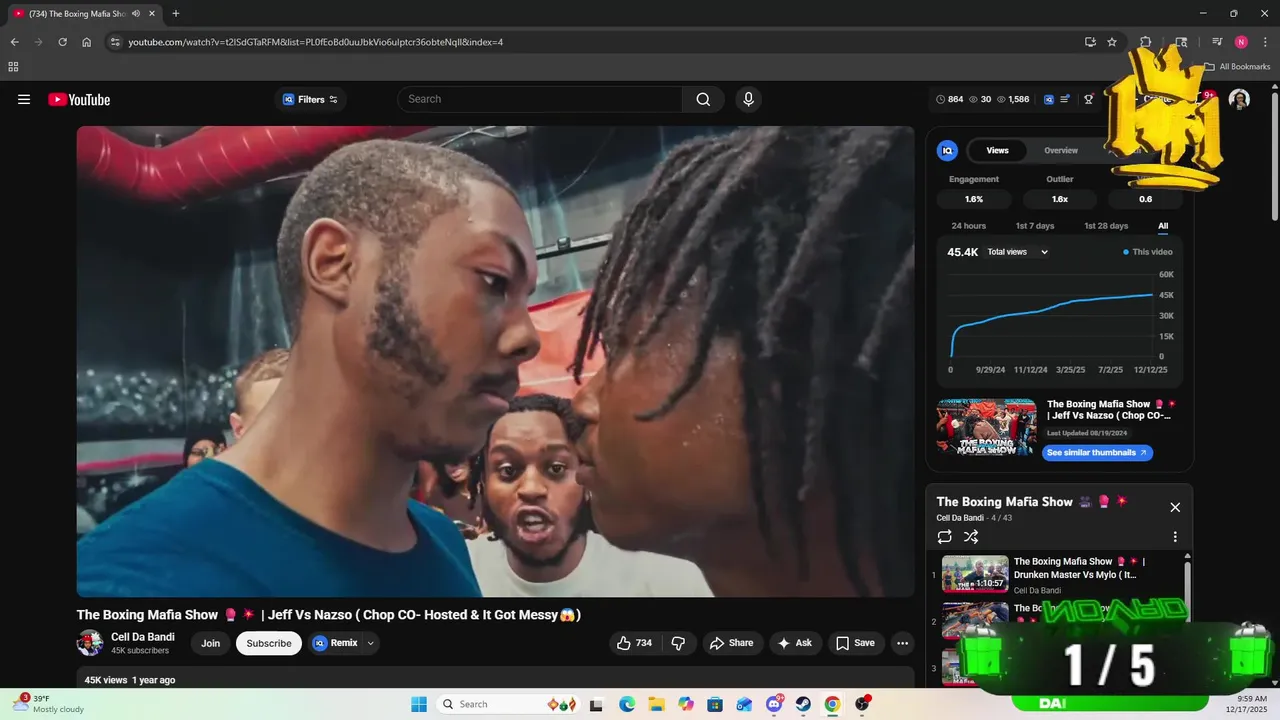Switch to the Overview tab
Viewport: 1280px width, 720px height.
(x=1061, y=150)
